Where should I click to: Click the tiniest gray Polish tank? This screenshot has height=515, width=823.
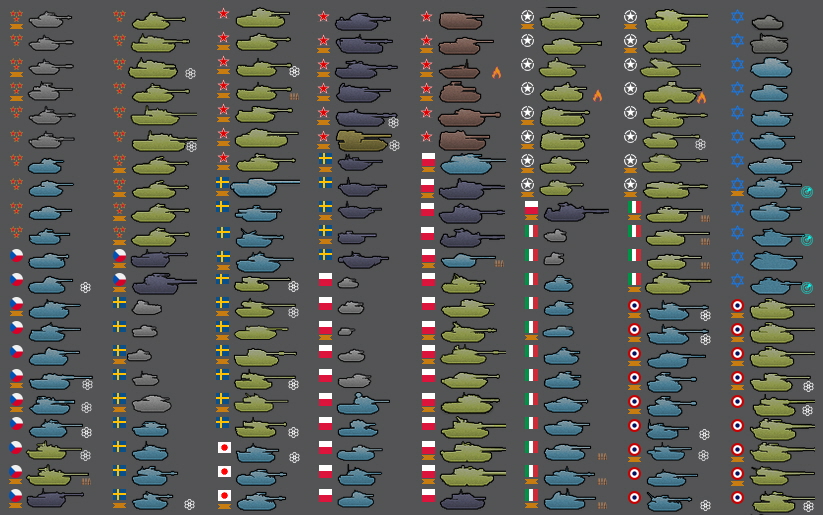[346, 331]
